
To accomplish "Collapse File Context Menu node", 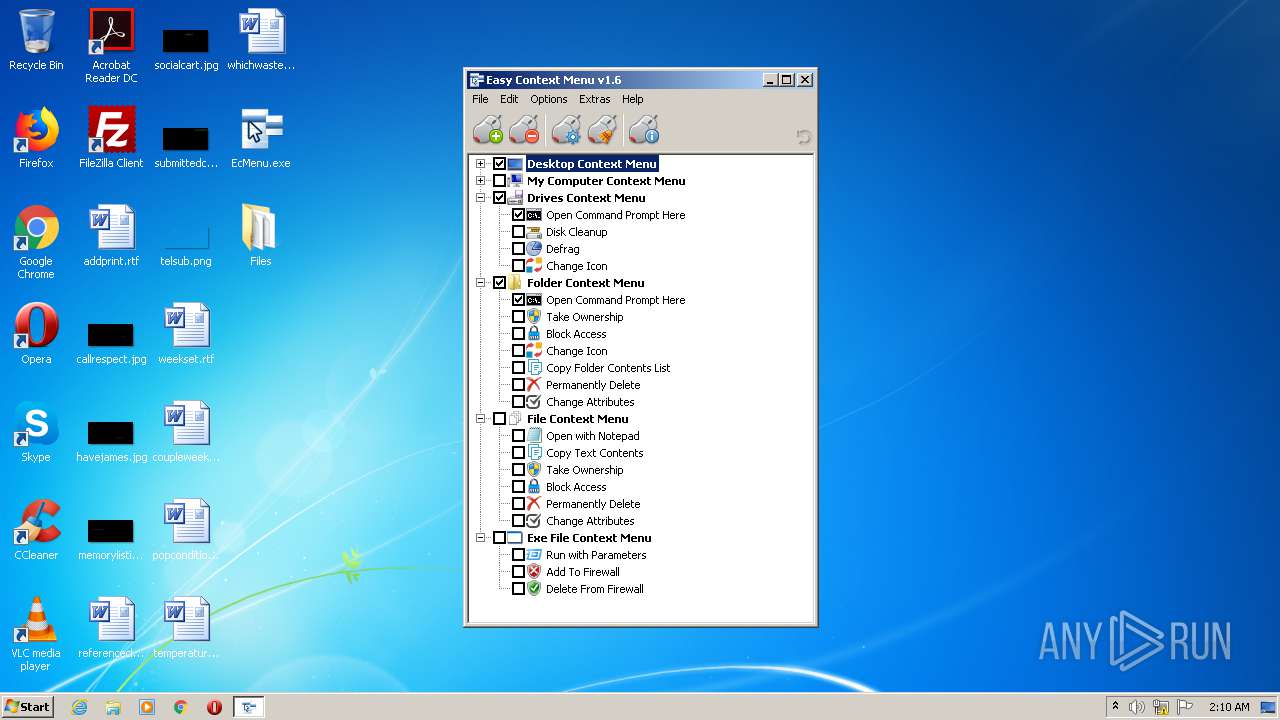I will pos(481,419).
